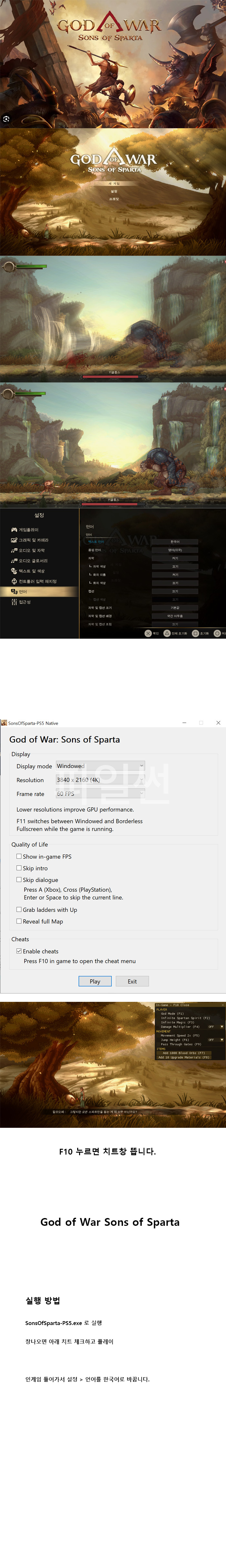The height and width of the screenshot is (1568, 226).
Task: Click the icon beside 컨트롤러 입력 재지정
Action: [x=14, y=581]
